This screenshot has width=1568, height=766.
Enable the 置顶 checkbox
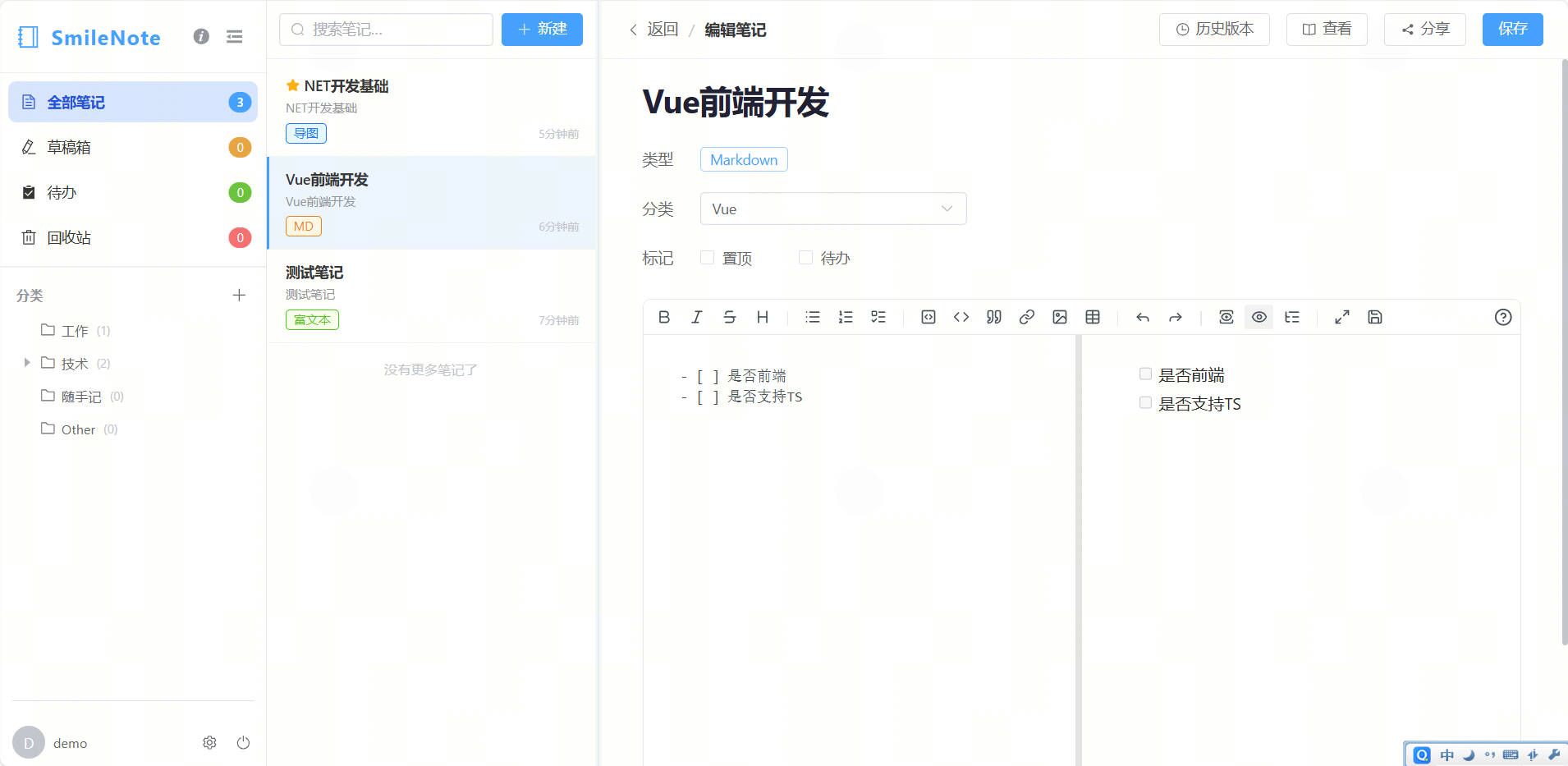pos(707,258)
